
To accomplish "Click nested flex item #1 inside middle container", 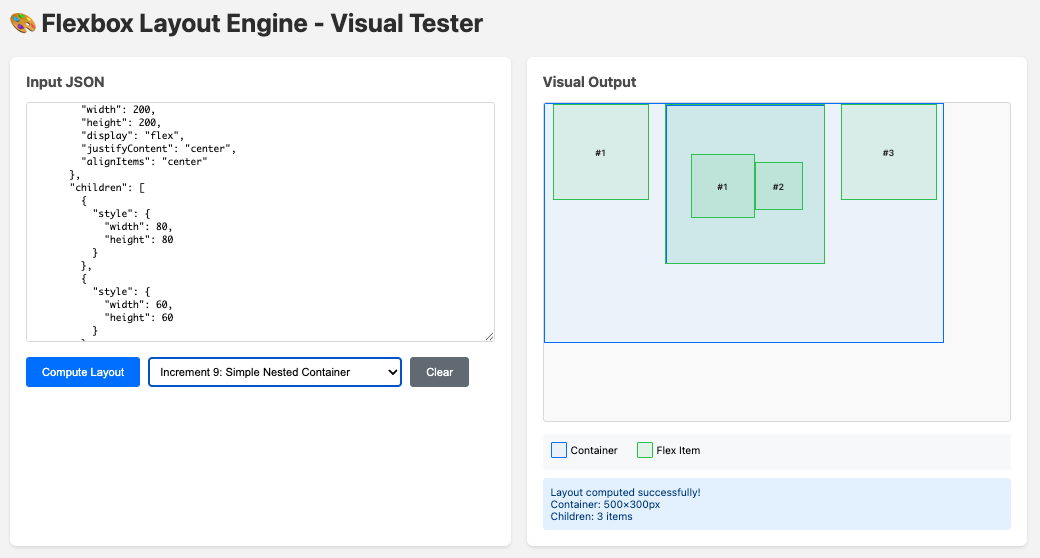I will click(722, 186).
